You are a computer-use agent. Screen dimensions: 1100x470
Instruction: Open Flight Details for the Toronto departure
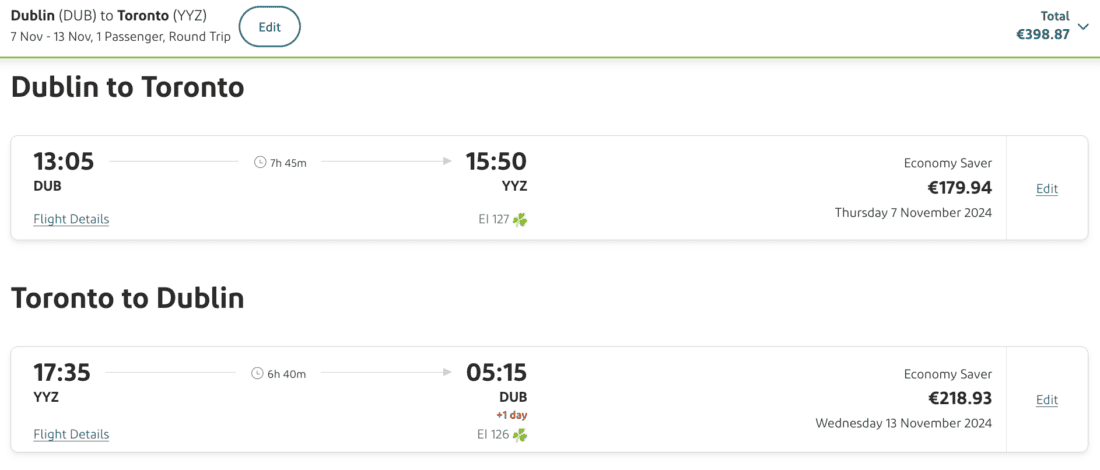[71, 434]
